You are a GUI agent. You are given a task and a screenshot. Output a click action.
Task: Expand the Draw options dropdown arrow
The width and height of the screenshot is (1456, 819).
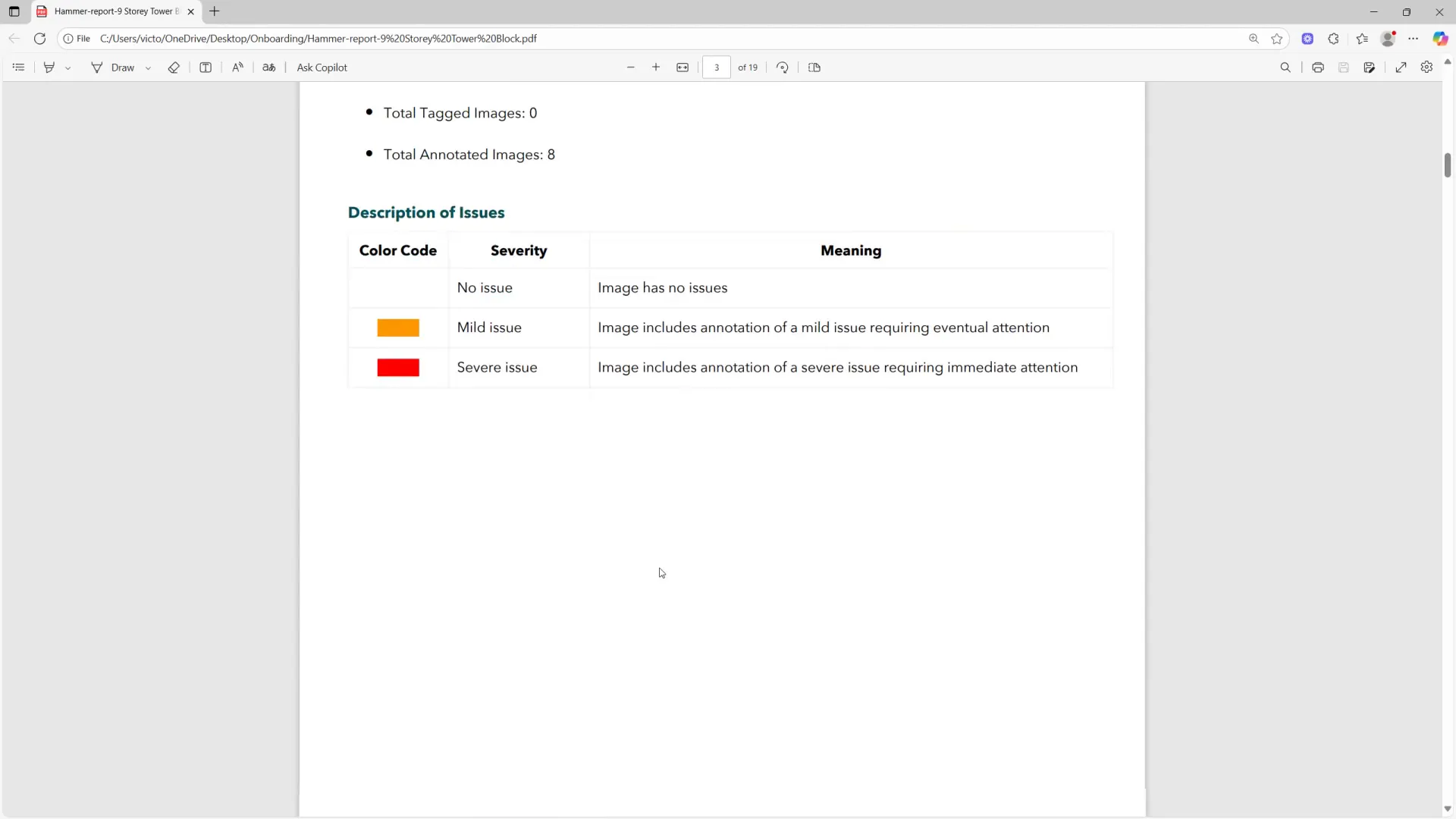148,68
